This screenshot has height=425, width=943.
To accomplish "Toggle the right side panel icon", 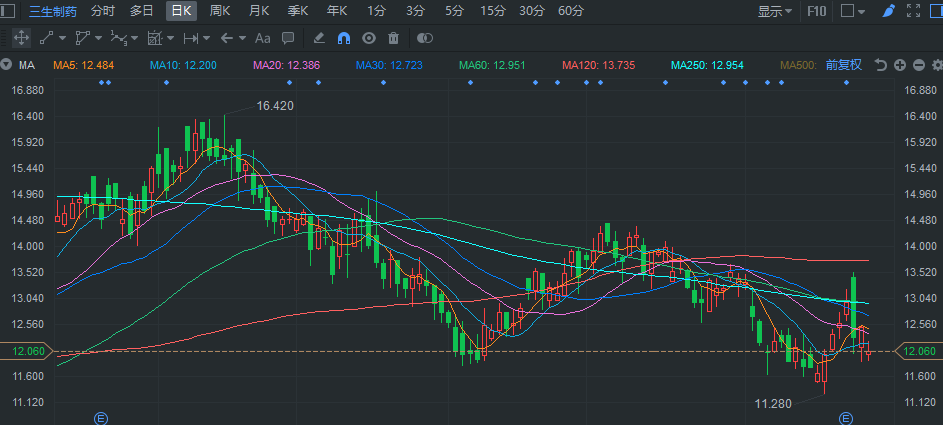I will pos(935,11).
